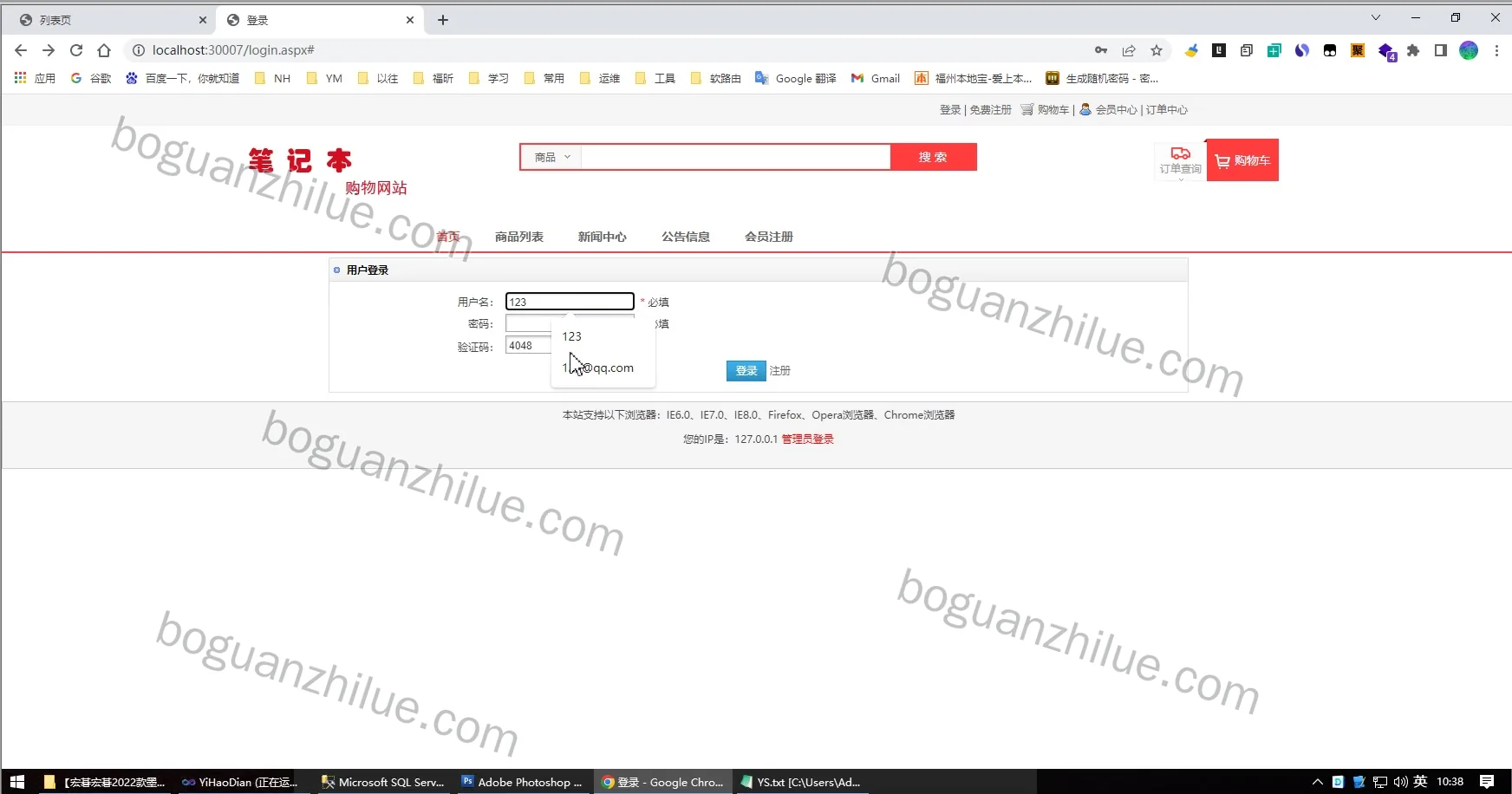Open the red 购物车 cart button
Viewport: 1512px width, 794px height.
click(x=1242, y=160)
